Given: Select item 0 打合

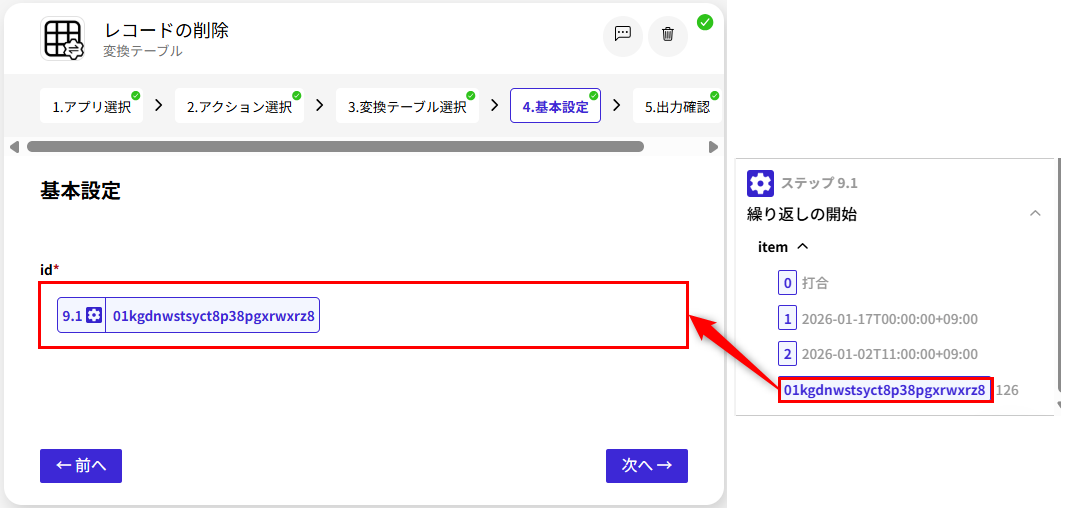Looking at the screenshot, I should [804, 283].
